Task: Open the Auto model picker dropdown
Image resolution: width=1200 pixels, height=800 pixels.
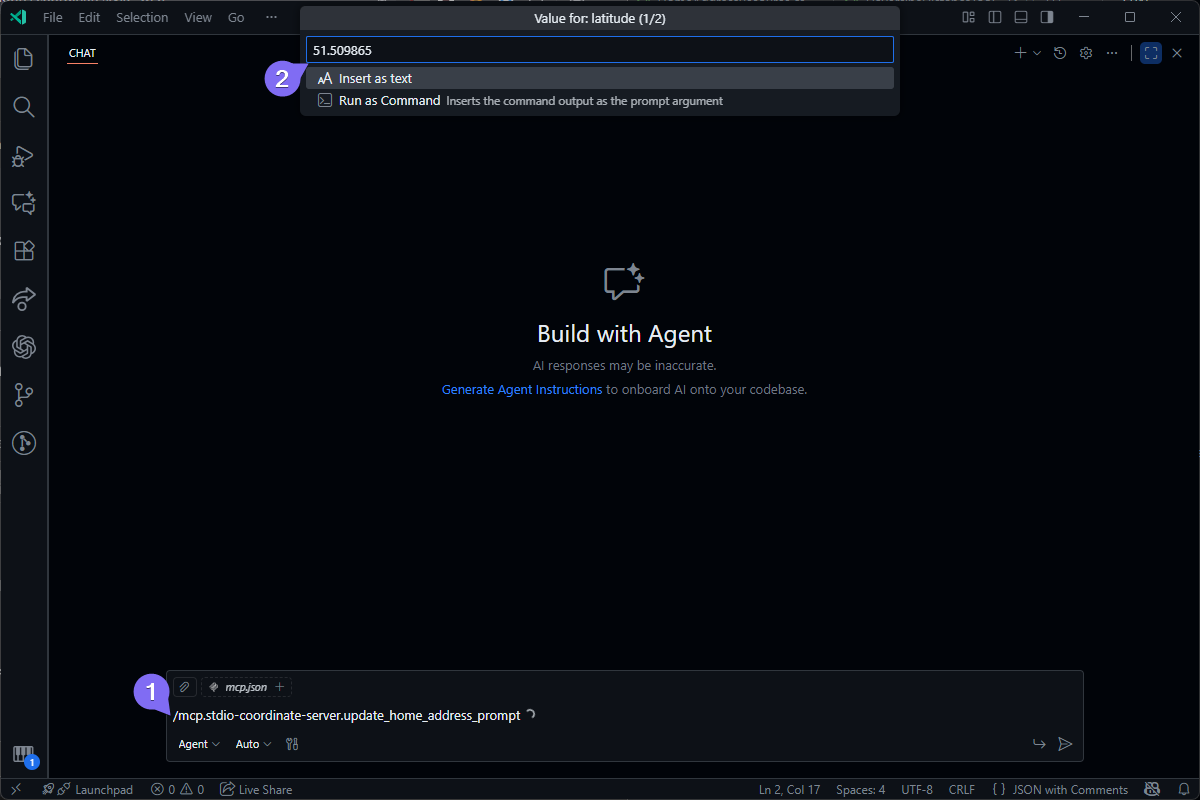Action: [253, 744]
